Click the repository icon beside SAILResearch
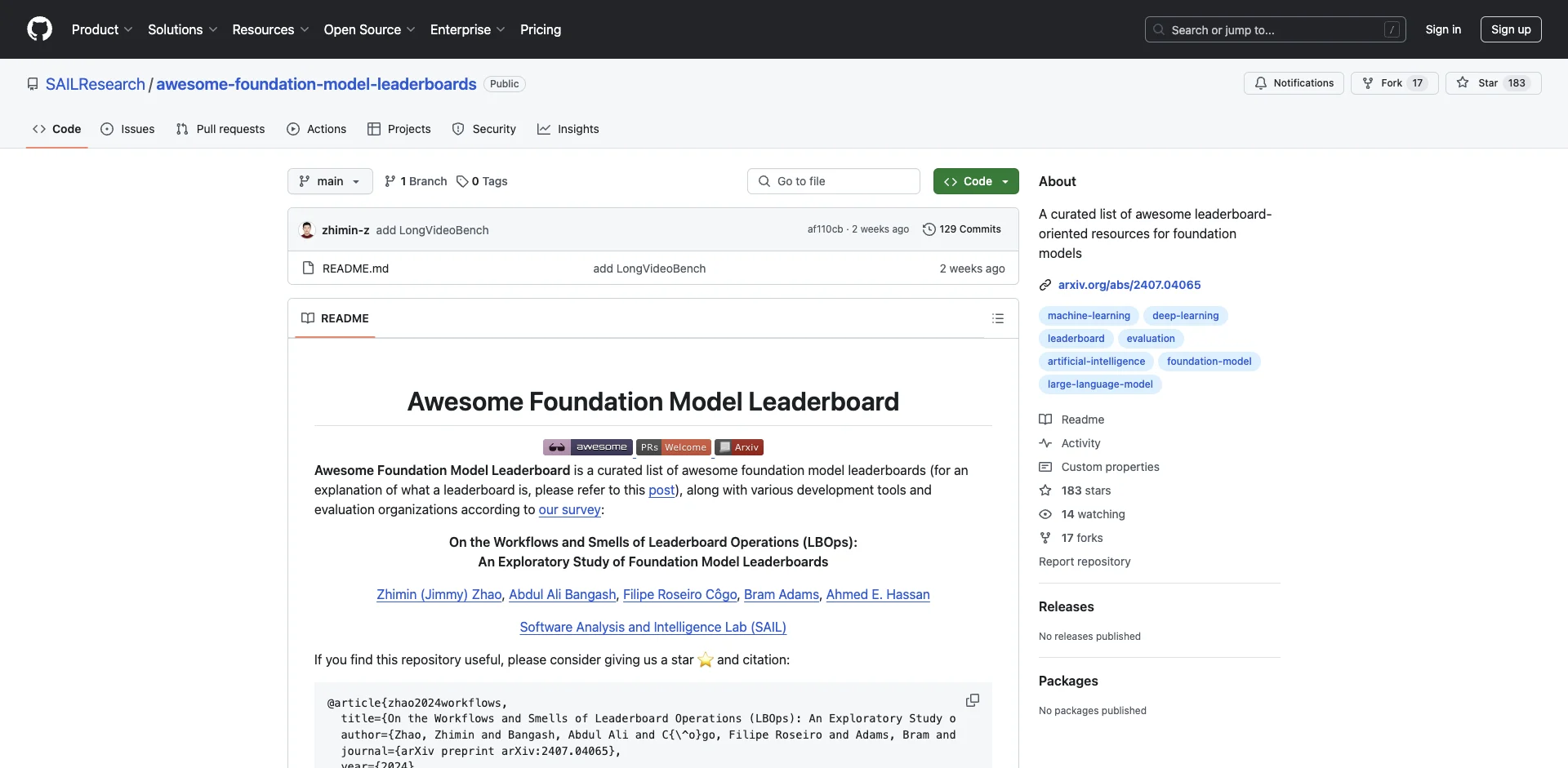1568x768 pixels. (x=33, y=84)
